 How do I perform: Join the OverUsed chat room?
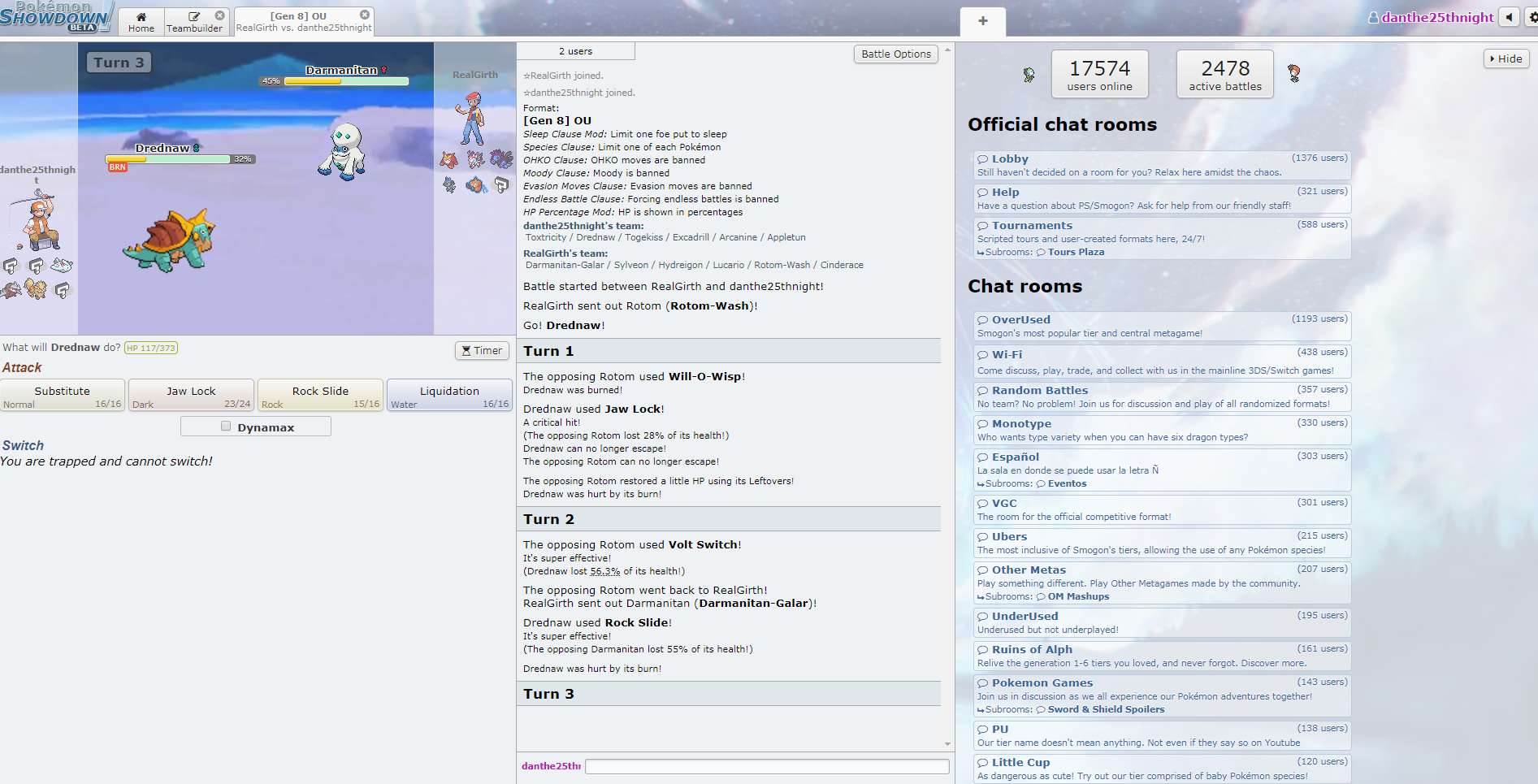coord(1162,326)
